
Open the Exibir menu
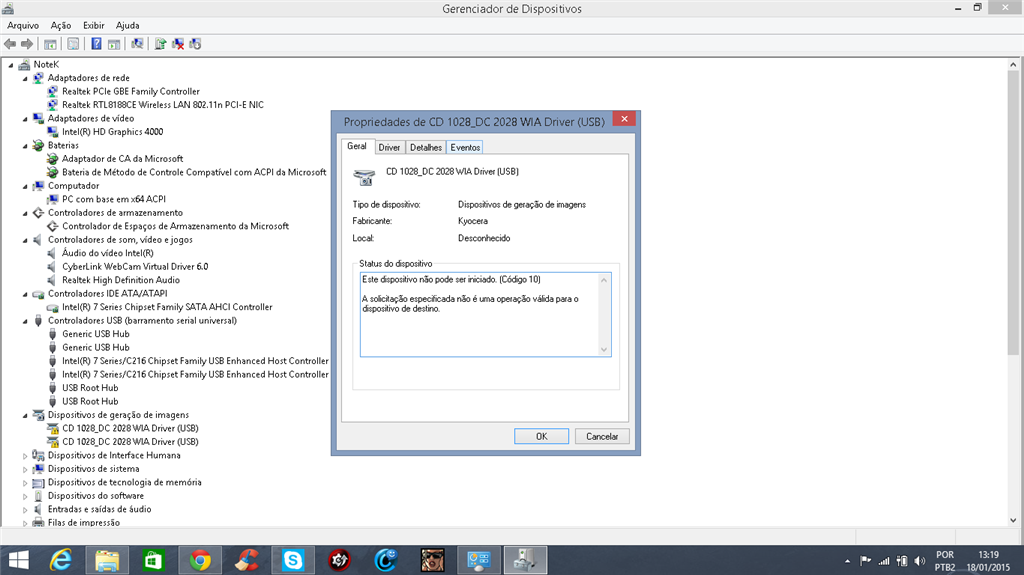[93, 25]
